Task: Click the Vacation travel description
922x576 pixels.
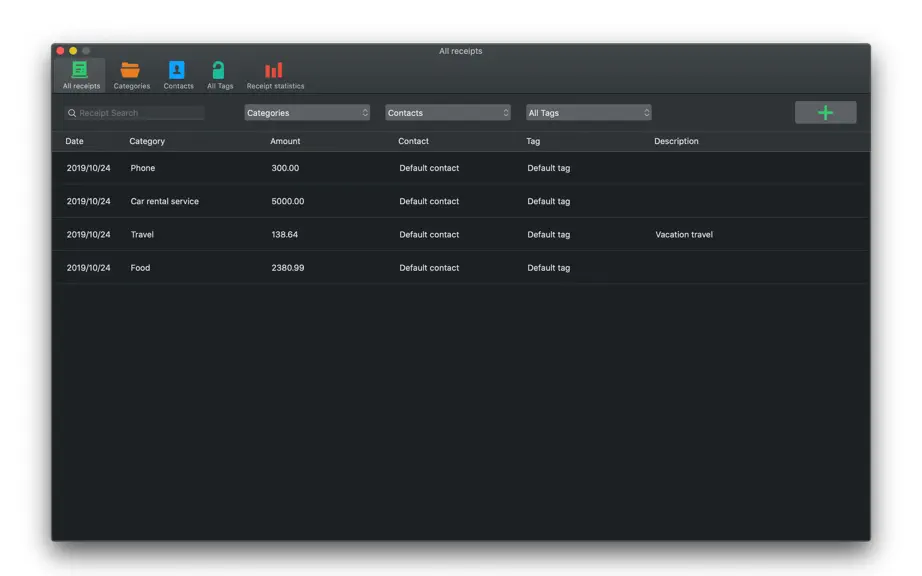Action: click(x=684, y=235)
